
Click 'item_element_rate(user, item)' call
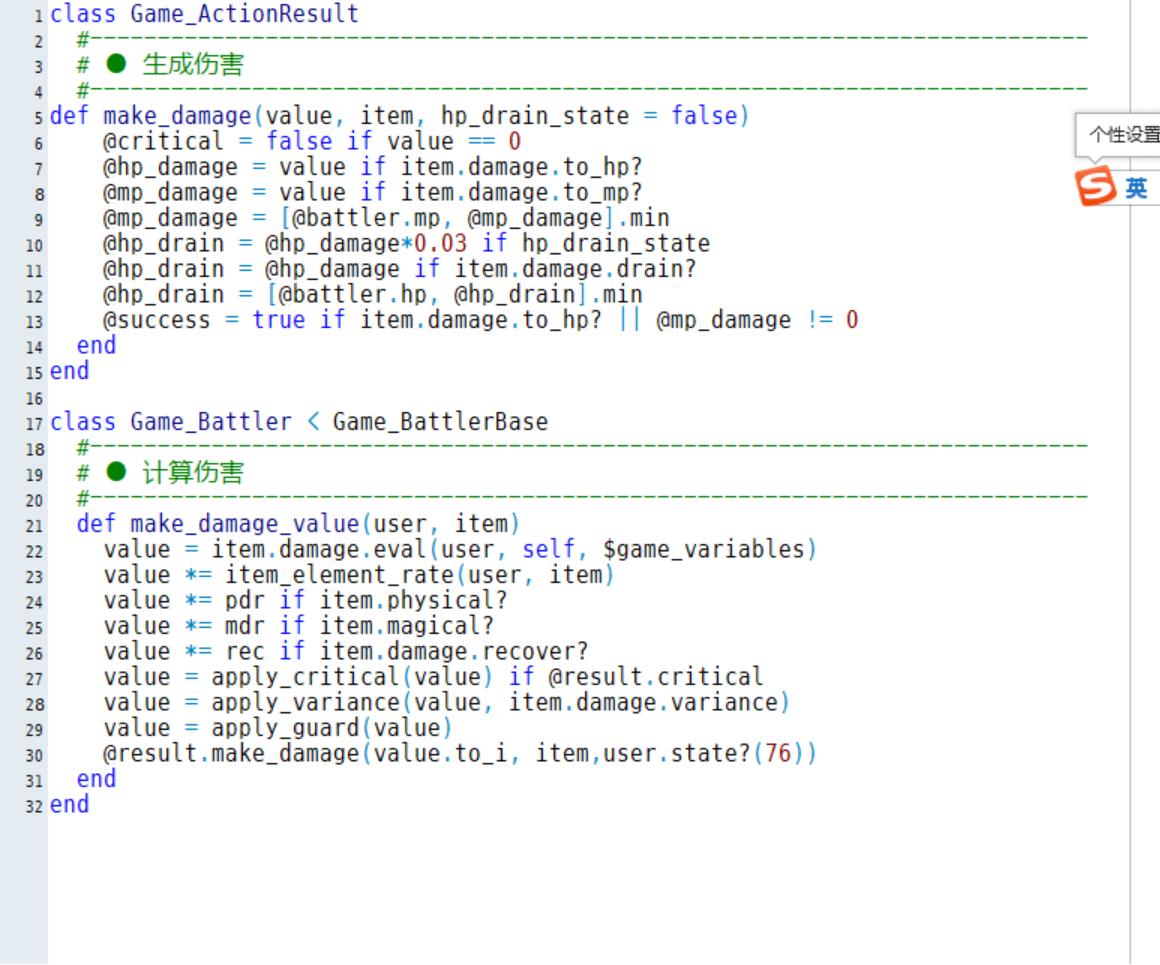[x=419, y=575]
